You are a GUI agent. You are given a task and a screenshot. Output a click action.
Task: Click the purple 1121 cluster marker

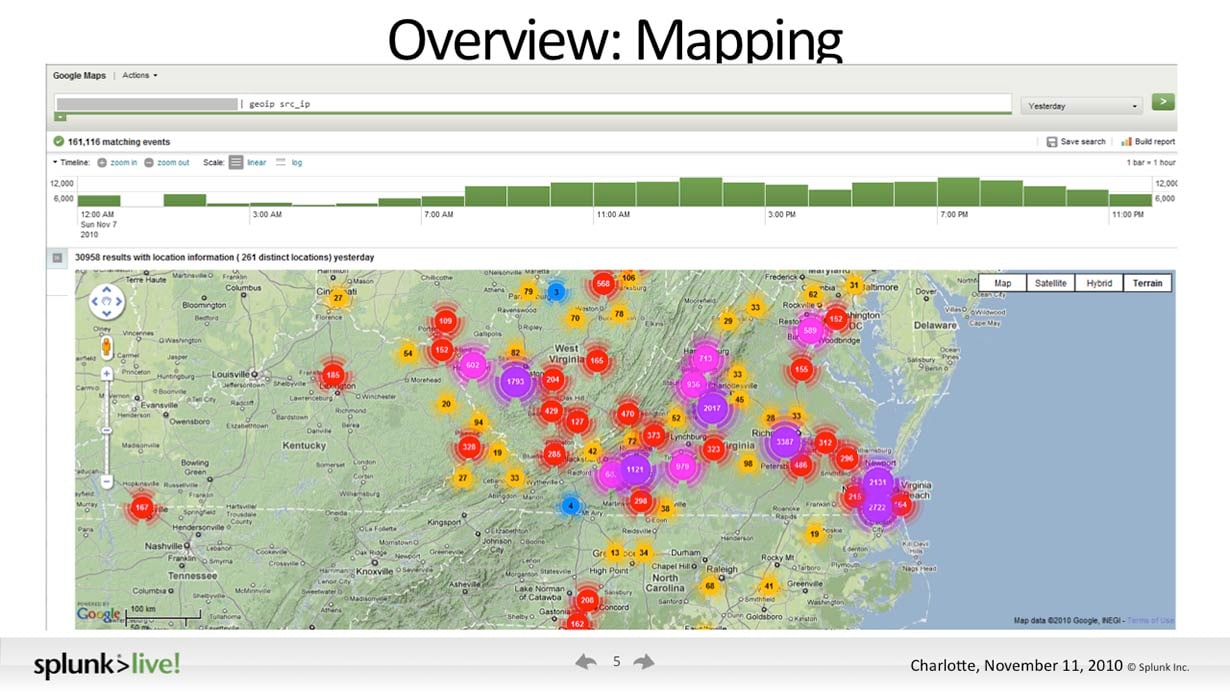635,468
